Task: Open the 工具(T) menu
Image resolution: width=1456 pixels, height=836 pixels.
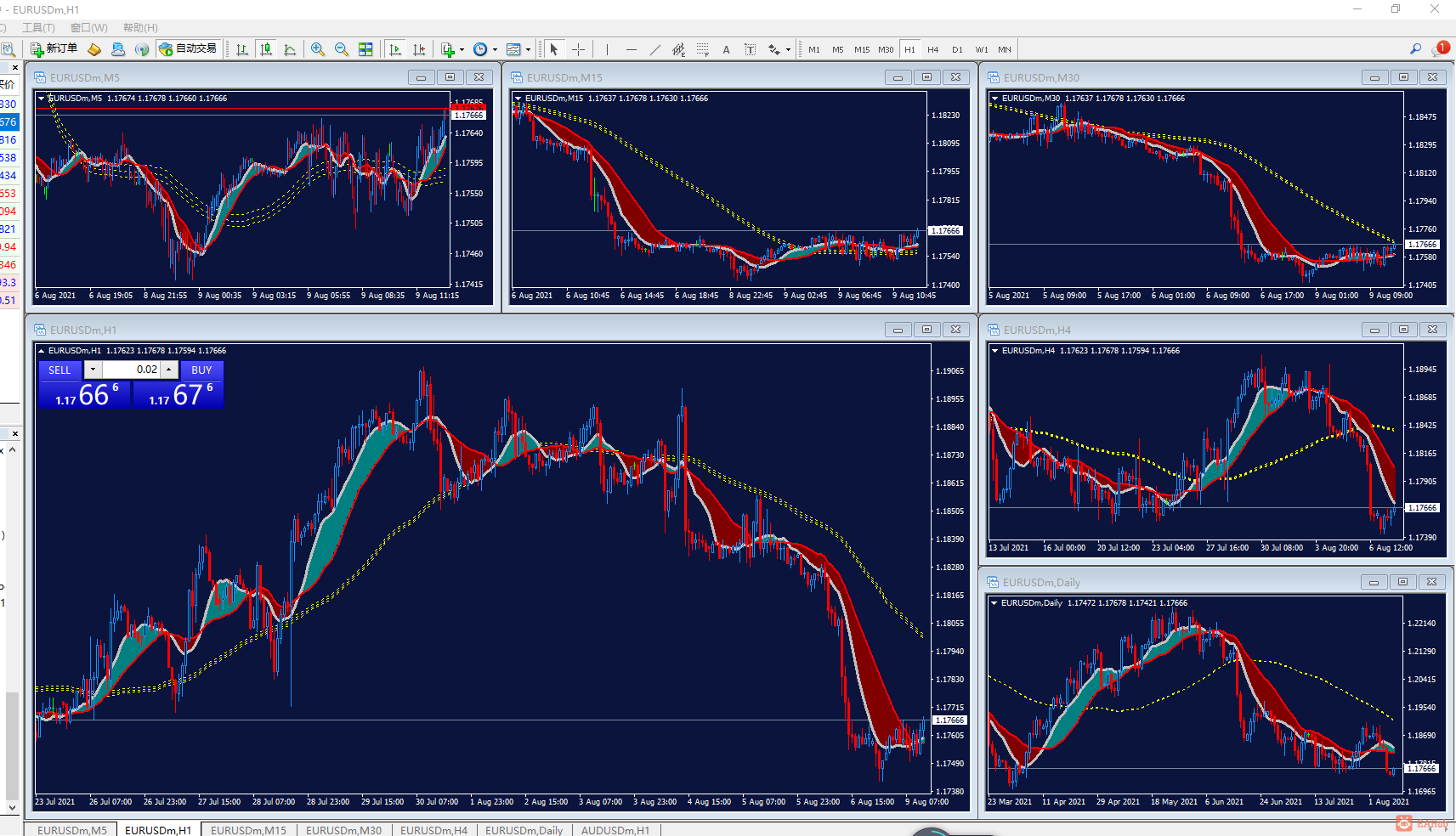Action: pos(38,28)
